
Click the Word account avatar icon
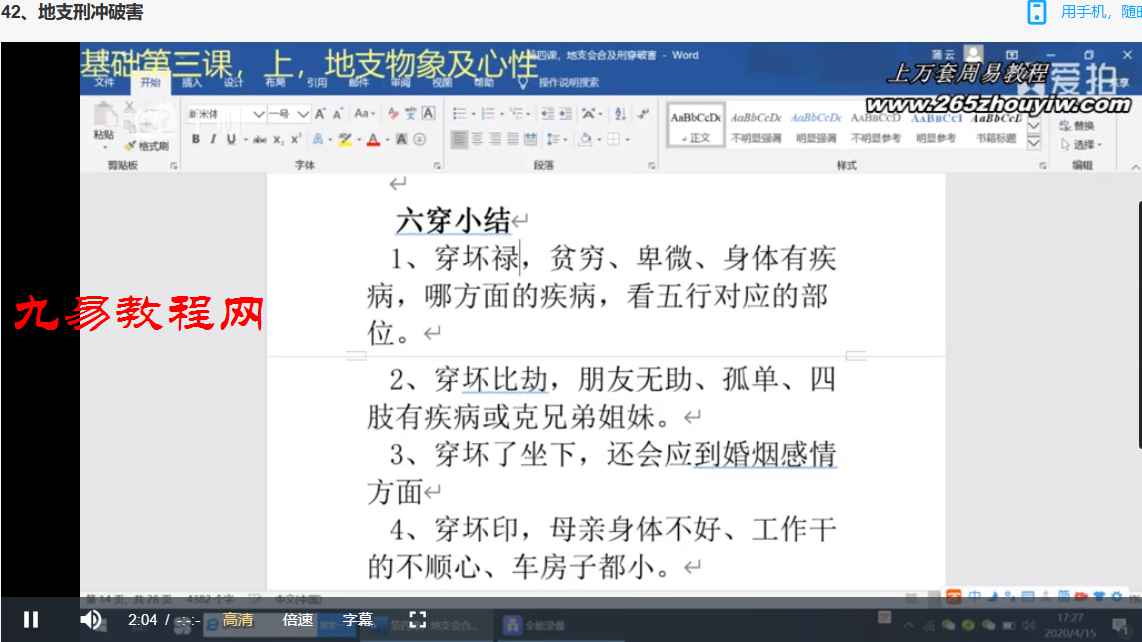click(x=973, y=54)
